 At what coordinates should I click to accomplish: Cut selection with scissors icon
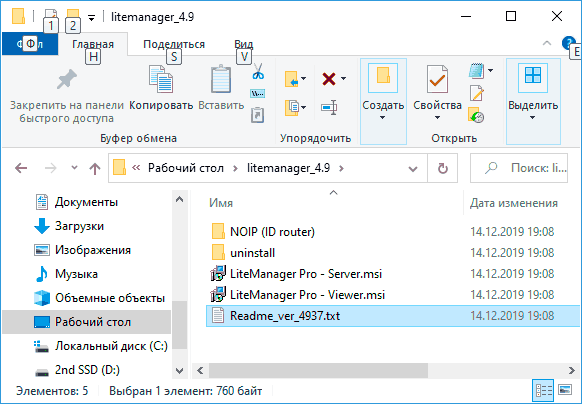point(258,71)
